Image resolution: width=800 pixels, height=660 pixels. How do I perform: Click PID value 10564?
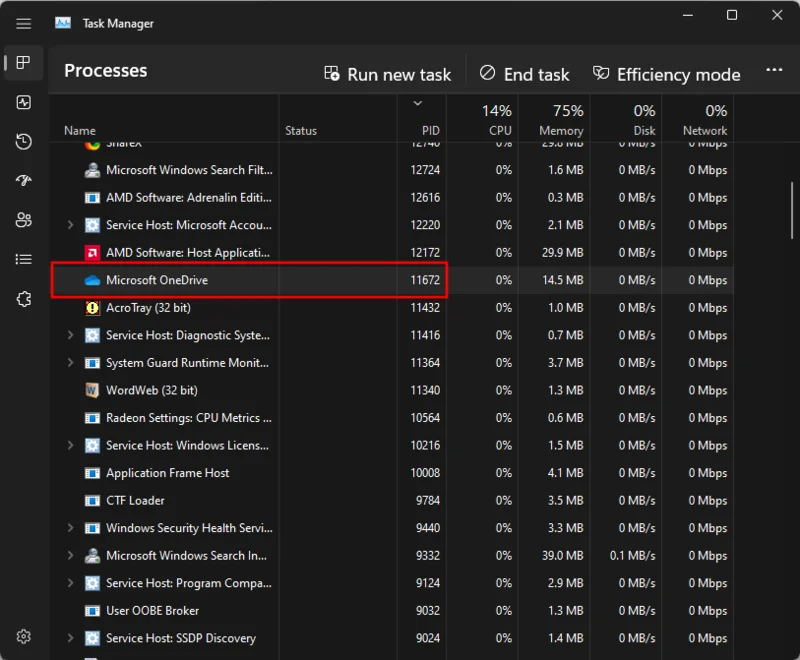[425, 418]
